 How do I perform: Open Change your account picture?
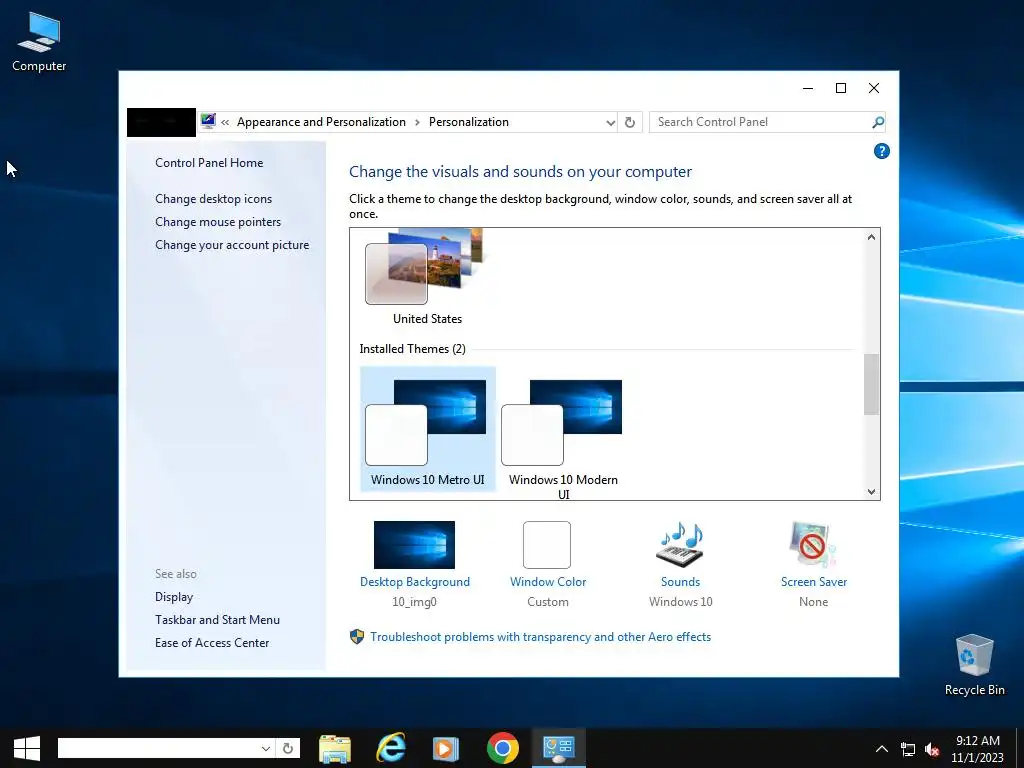(232, 245)
